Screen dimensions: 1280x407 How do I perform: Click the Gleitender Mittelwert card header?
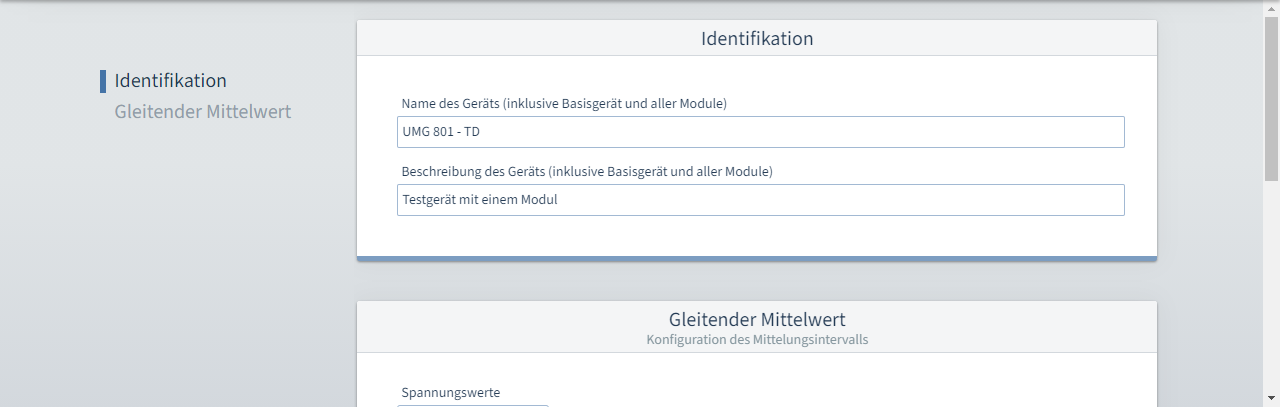point(757,327)
